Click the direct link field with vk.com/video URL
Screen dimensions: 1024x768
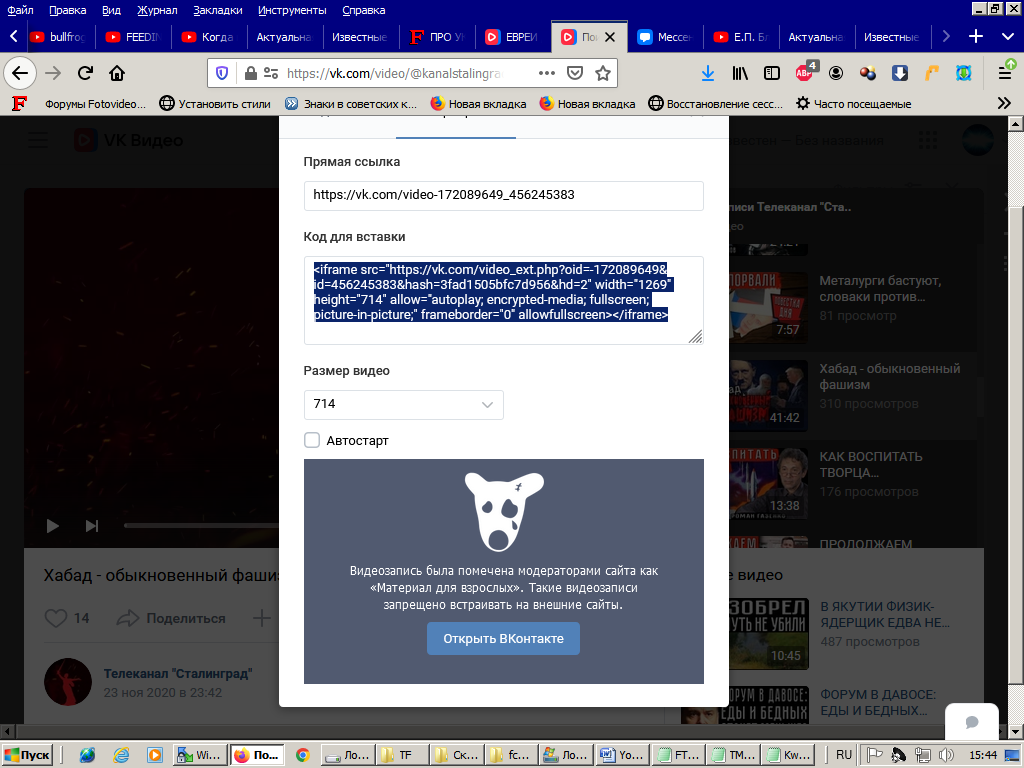pyautogui.click(x=504, y=195)
